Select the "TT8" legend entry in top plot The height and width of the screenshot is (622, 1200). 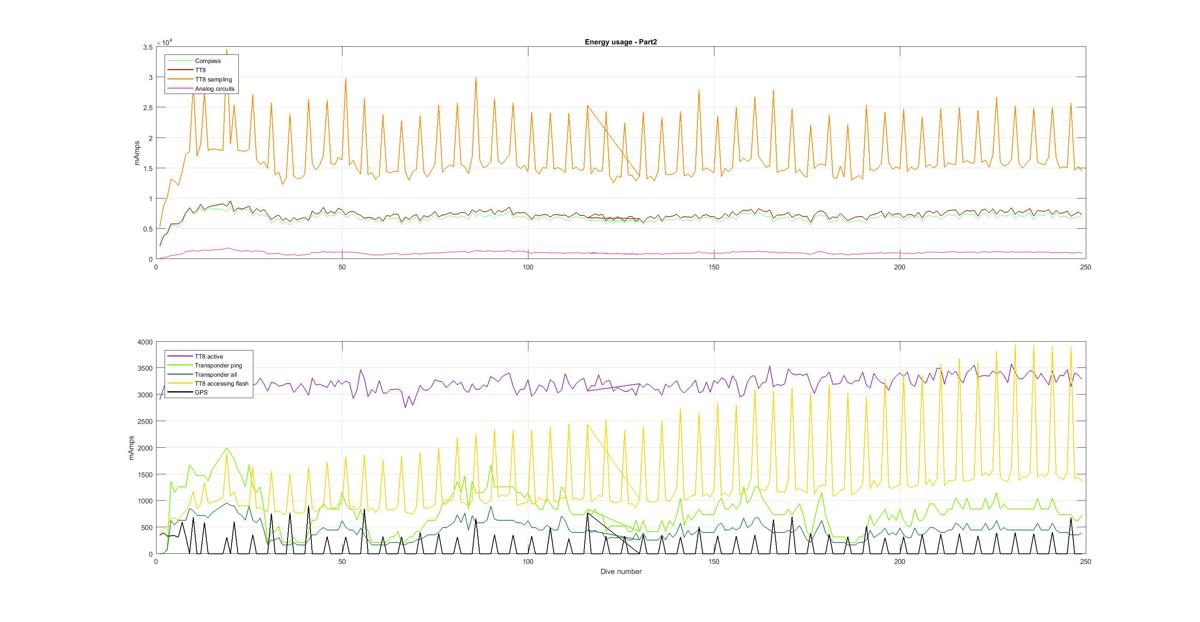tap(200, 70)
